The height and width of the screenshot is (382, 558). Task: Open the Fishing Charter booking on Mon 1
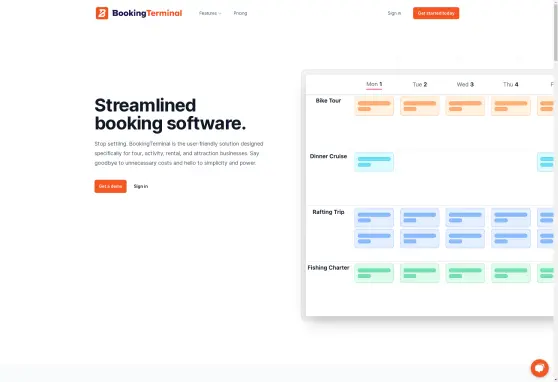point(374,273)
